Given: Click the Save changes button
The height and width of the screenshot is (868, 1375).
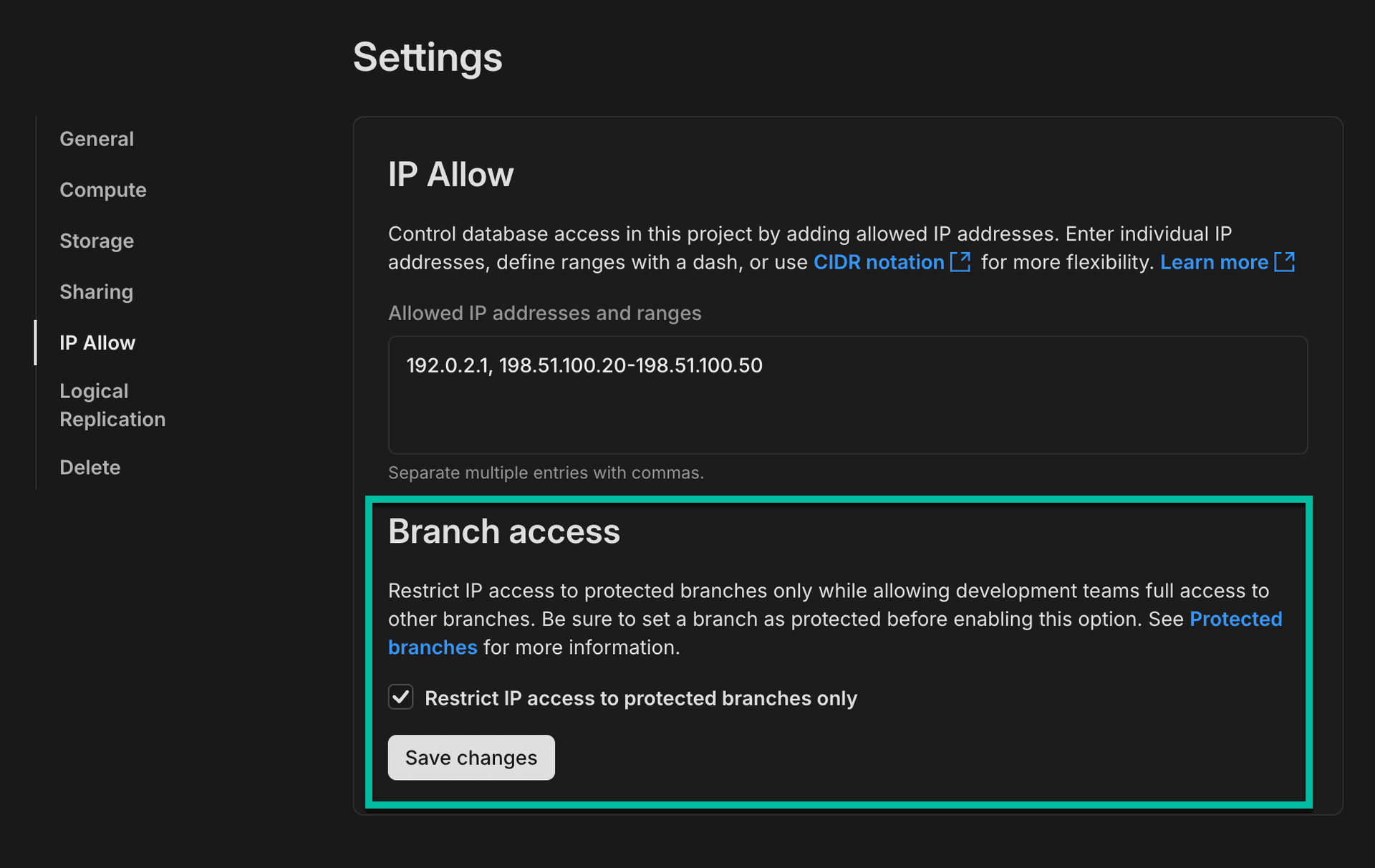Looking at the screenshot, I should (471, 757).
